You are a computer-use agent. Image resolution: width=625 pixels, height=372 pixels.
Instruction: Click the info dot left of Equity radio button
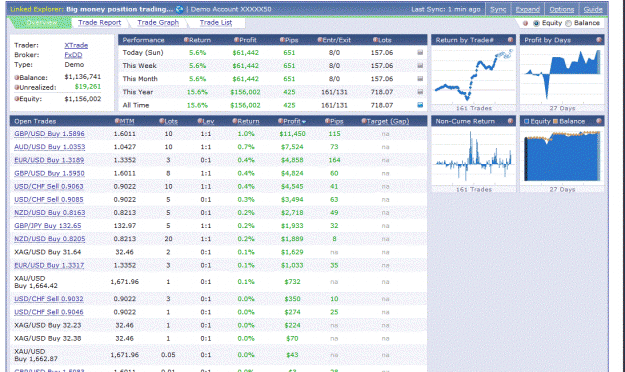tap(525, 23)
